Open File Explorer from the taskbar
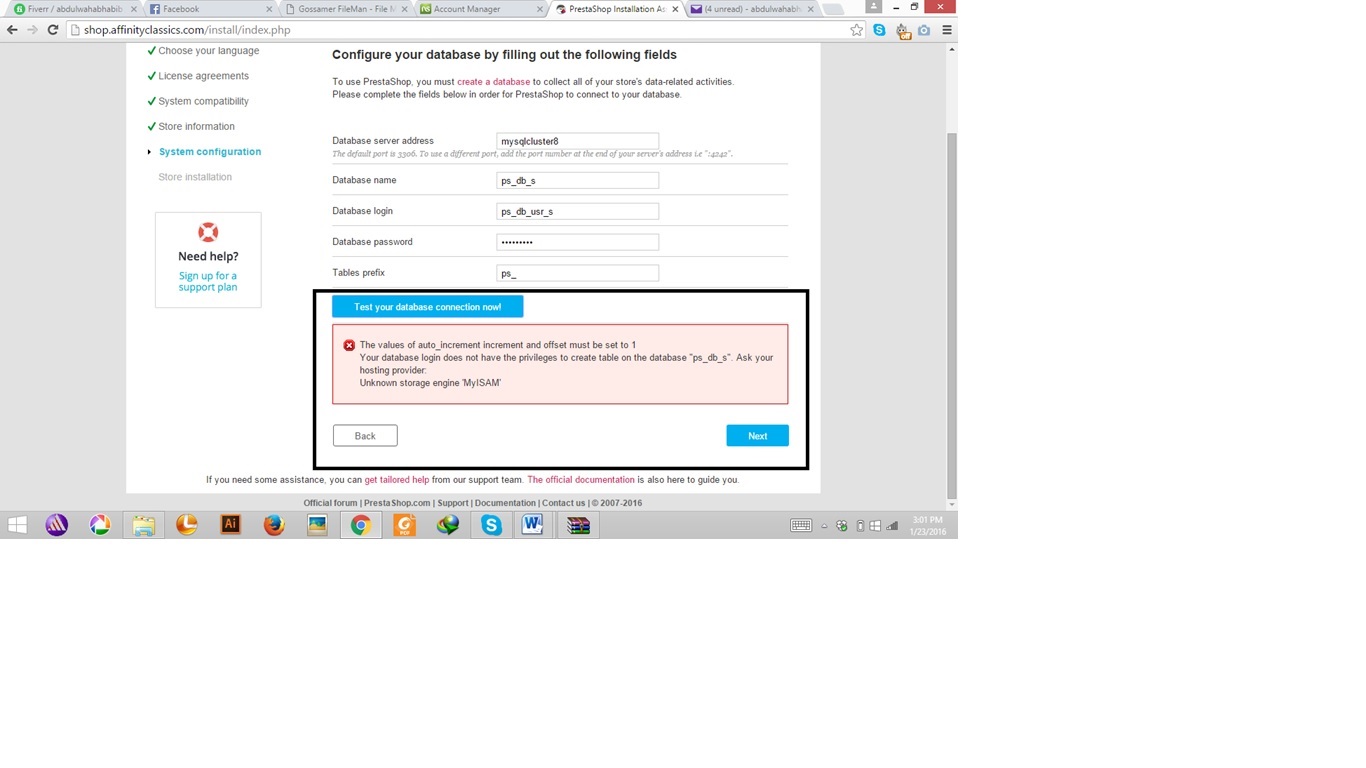Screen dimensions: 1366x768 pos(144,525)
